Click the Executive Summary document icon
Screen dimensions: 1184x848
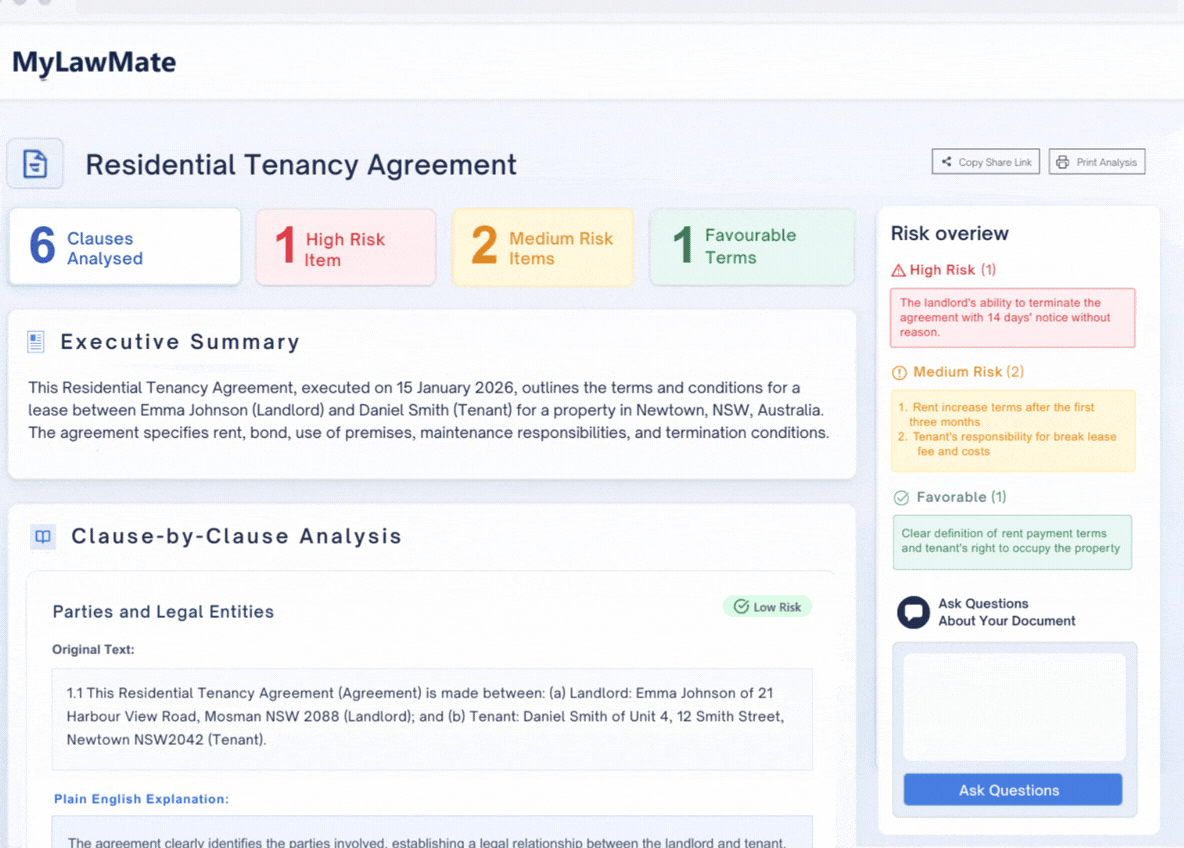pyautogui.click(x=36, y=342)
